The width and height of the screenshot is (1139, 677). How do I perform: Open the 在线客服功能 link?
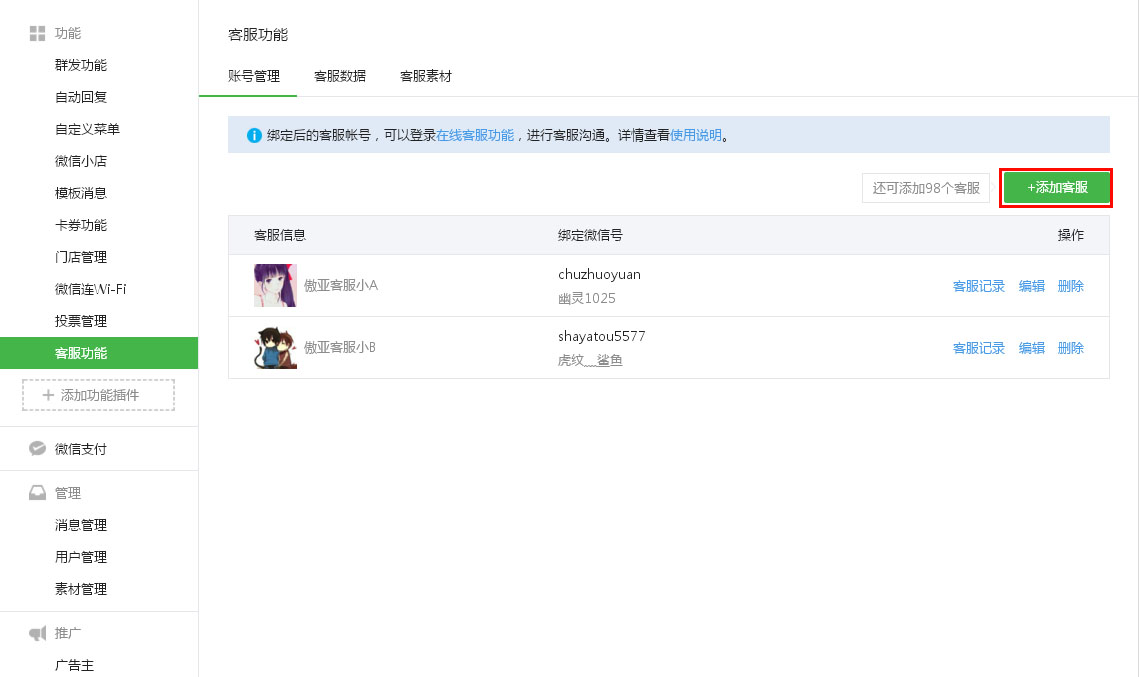(475, 135)
